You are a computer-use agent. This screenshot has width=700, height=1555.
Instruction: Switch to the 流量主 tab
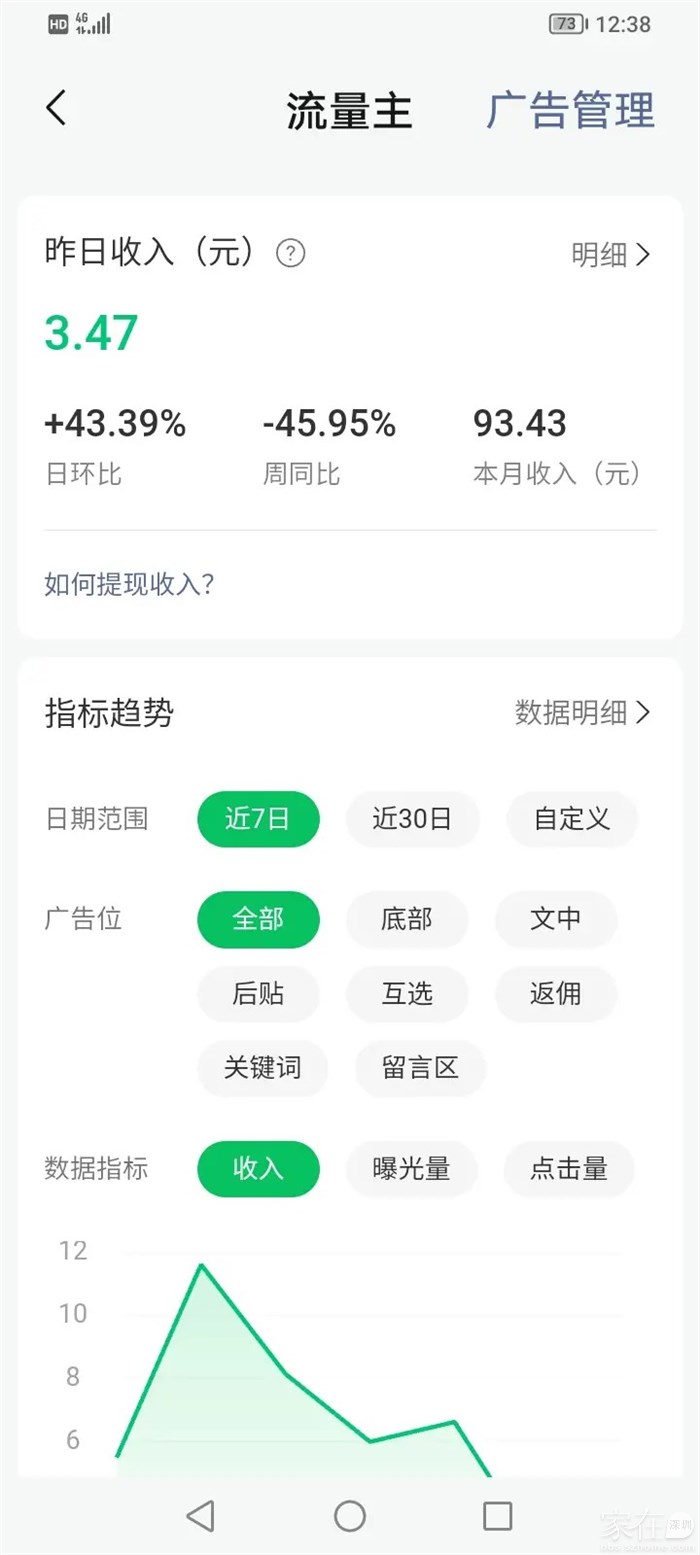[349, 110]
